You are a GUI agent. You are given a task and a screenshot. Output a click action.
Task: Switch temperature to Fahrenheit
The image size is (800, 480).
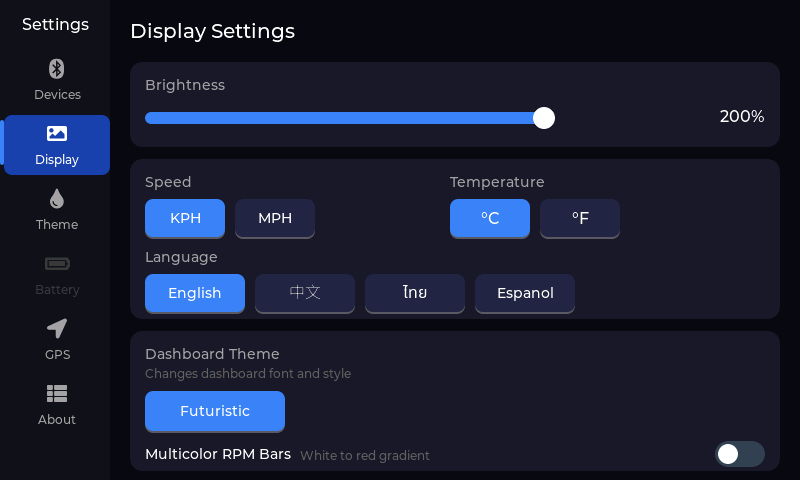pyautogui.click(x=580, y=218)
